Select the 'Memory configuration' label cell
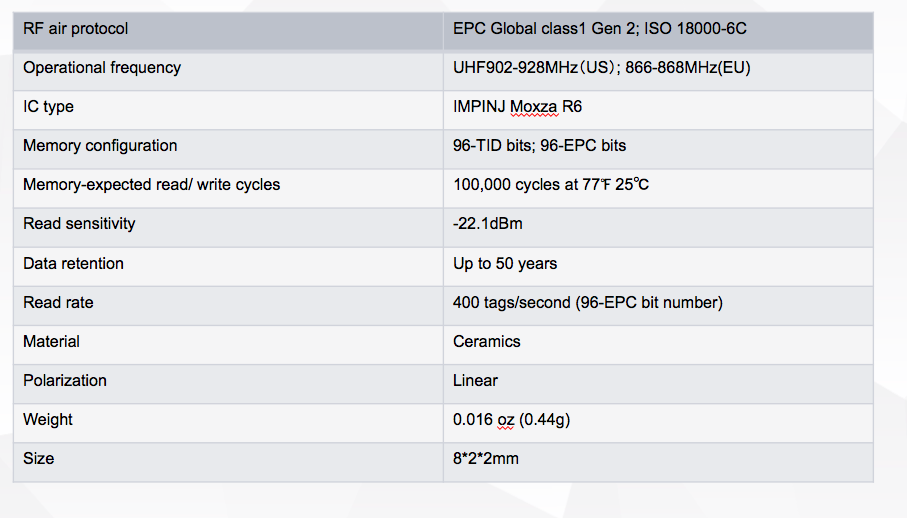 100,146
